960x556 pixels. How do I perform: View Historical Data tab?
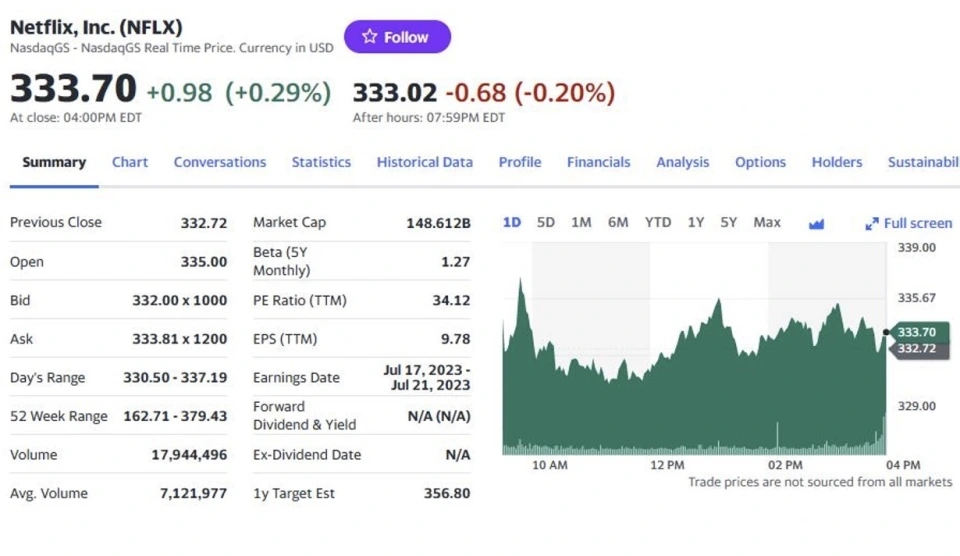click(x=424, y=162)
